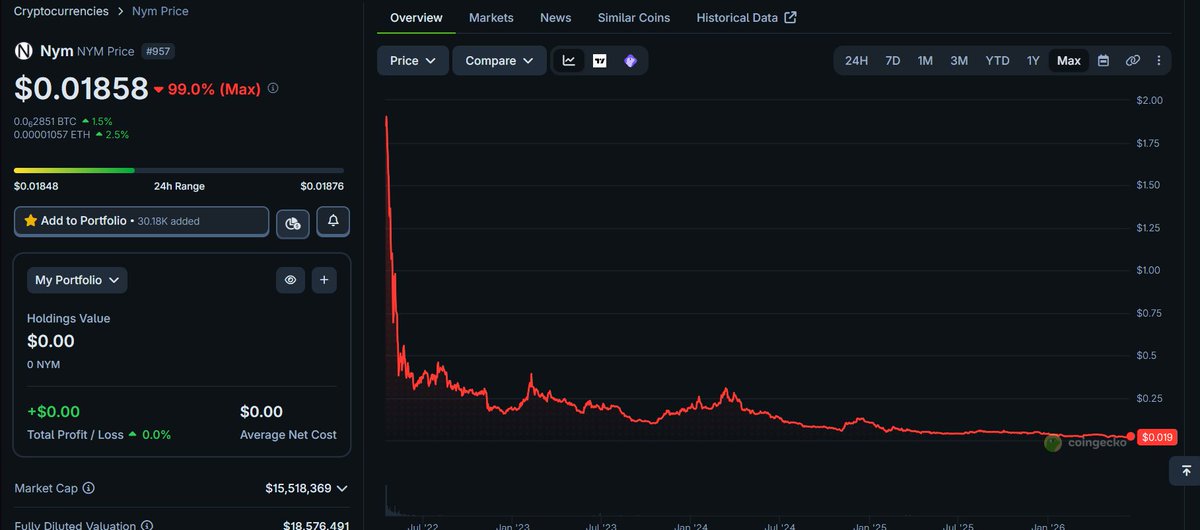Click the $0.019 current price marker
1200x530 pixels.
[x=1157, y=437]
